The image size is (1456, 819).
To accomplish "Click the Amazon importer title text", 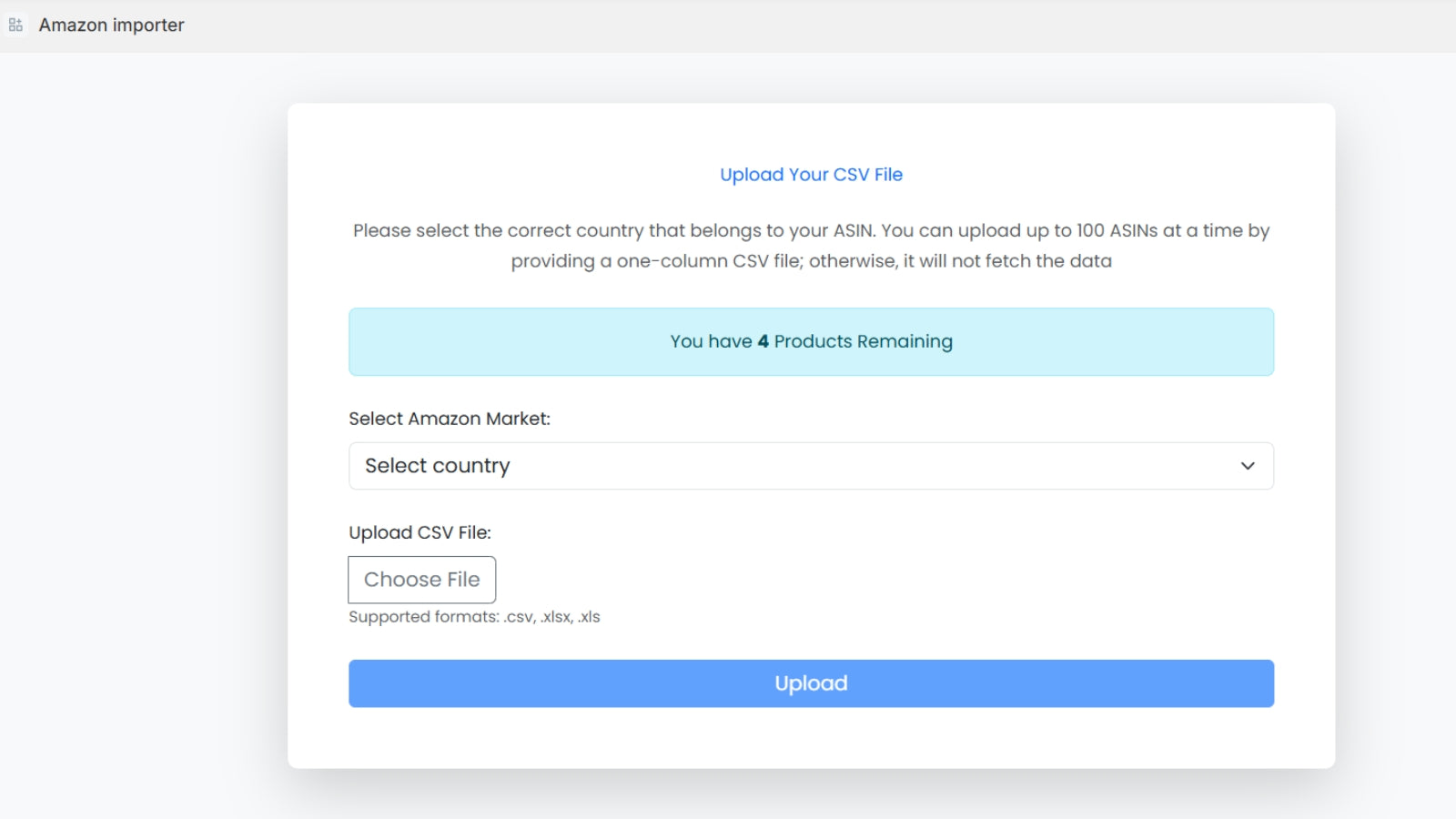I will (x=111, y=25).
